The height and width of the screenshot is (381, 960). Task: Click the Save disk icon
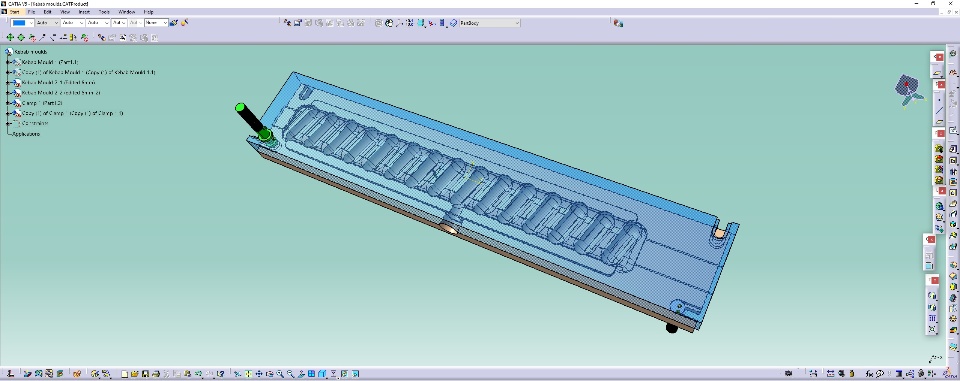click(145, 374)
